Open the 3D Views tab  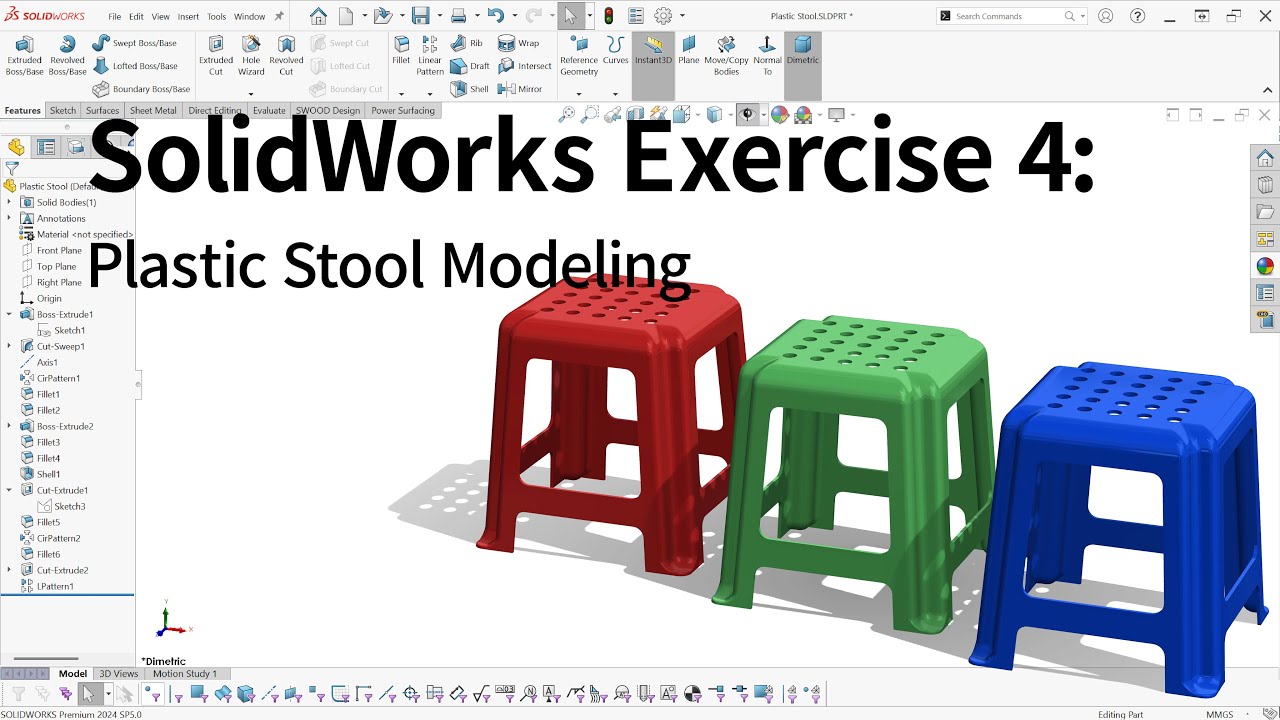pos(119,674)
